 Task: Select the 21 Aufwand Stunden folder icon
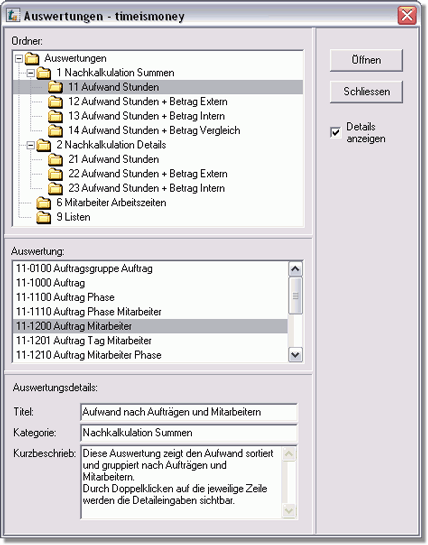(55, 160)
